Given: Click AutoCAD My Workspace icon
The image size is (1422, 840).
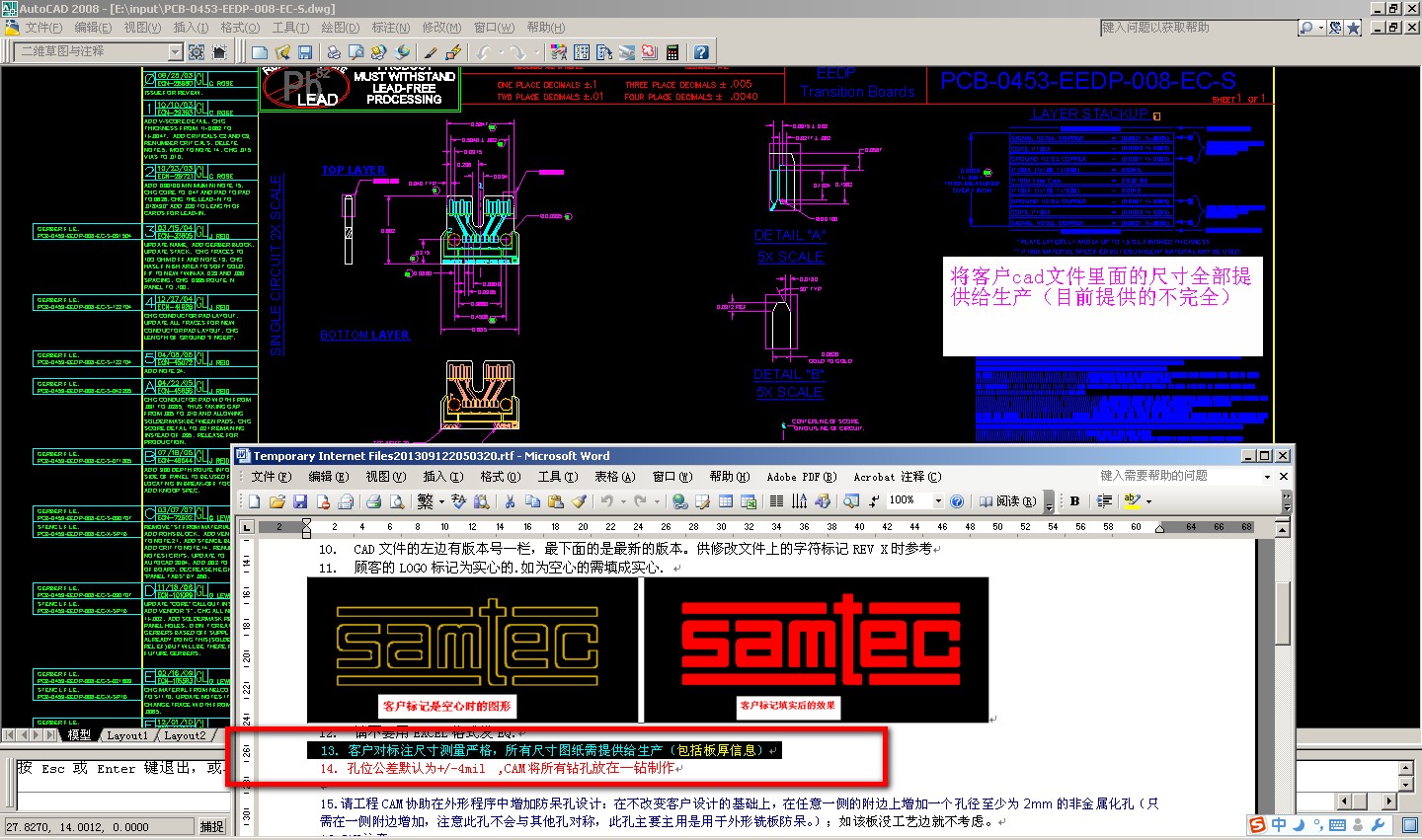Looking at the screenshot, I should pos(219,51).
